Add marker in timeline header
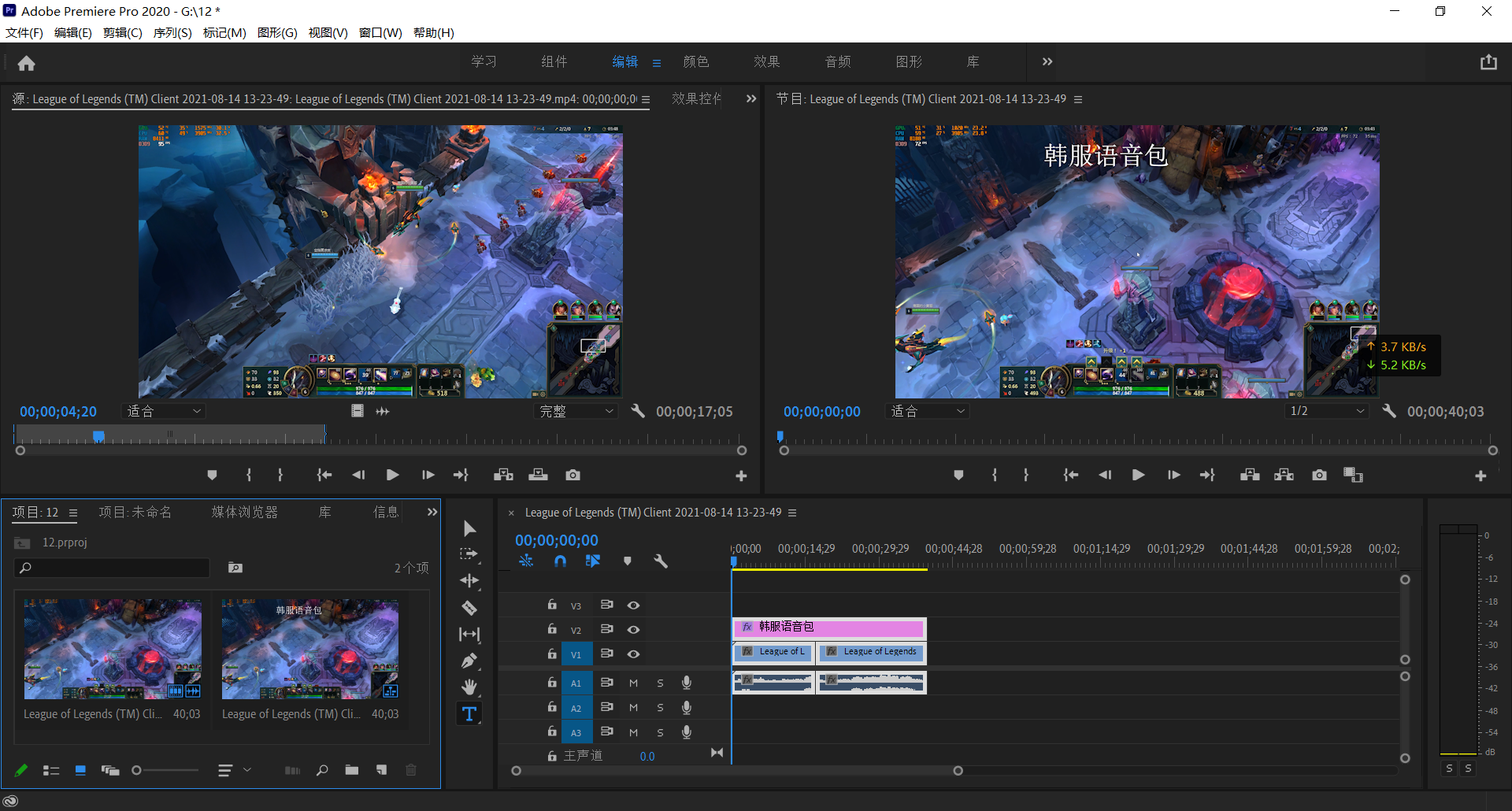1512x811 pixels. click(628, 561)
